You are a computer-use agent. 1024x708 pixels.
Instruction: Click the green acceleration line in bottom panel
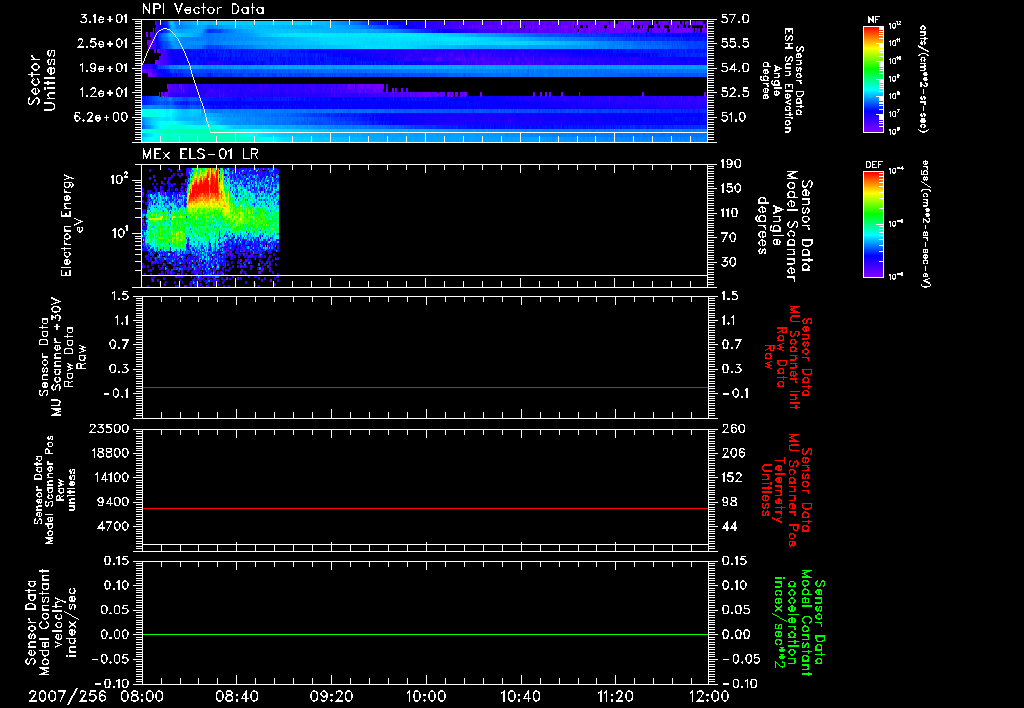tap(425, 635)
